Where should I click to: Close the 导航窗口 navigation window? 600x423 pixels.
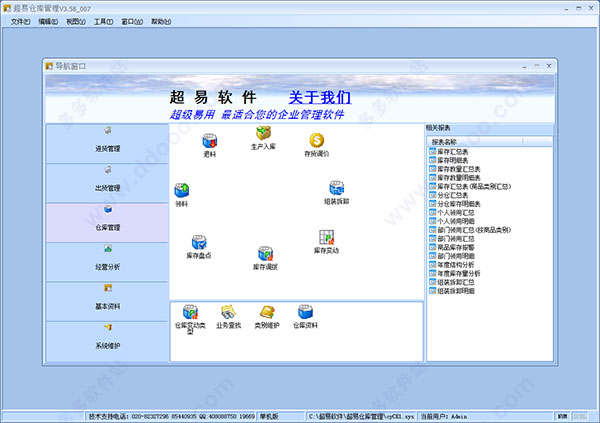549,66
